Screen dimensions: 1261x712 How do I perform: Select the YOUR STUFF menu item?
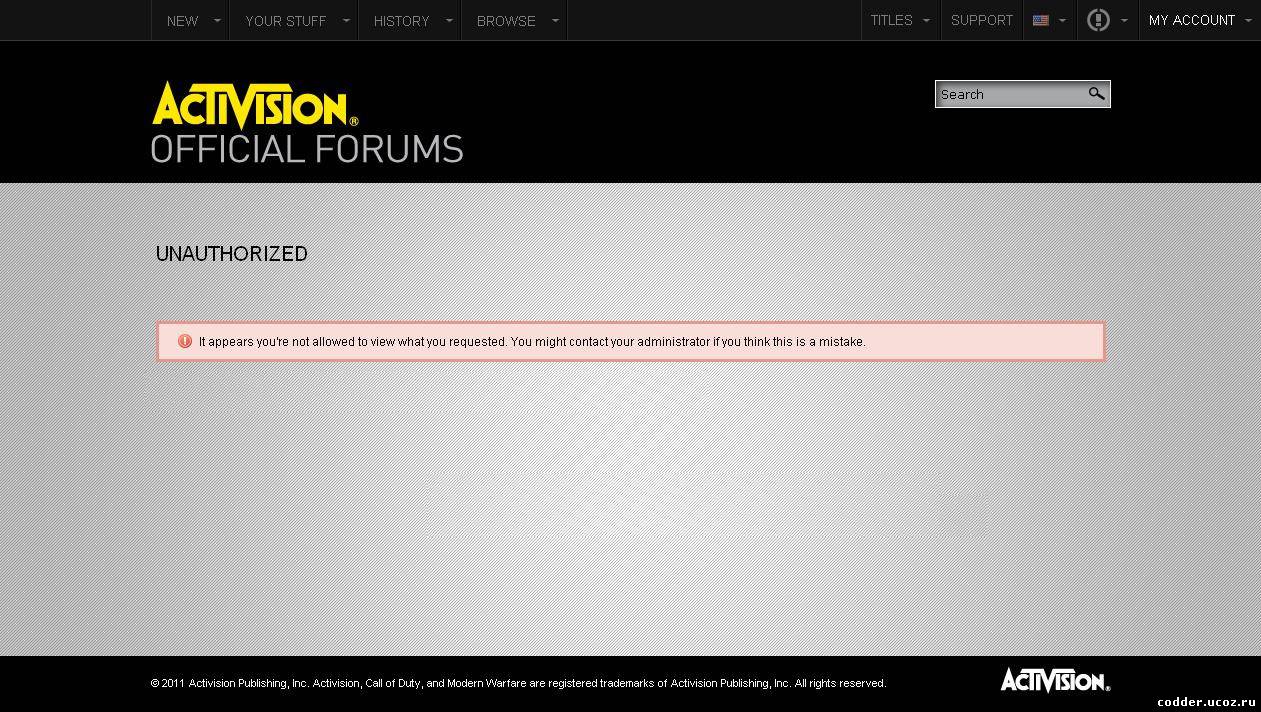285,20
